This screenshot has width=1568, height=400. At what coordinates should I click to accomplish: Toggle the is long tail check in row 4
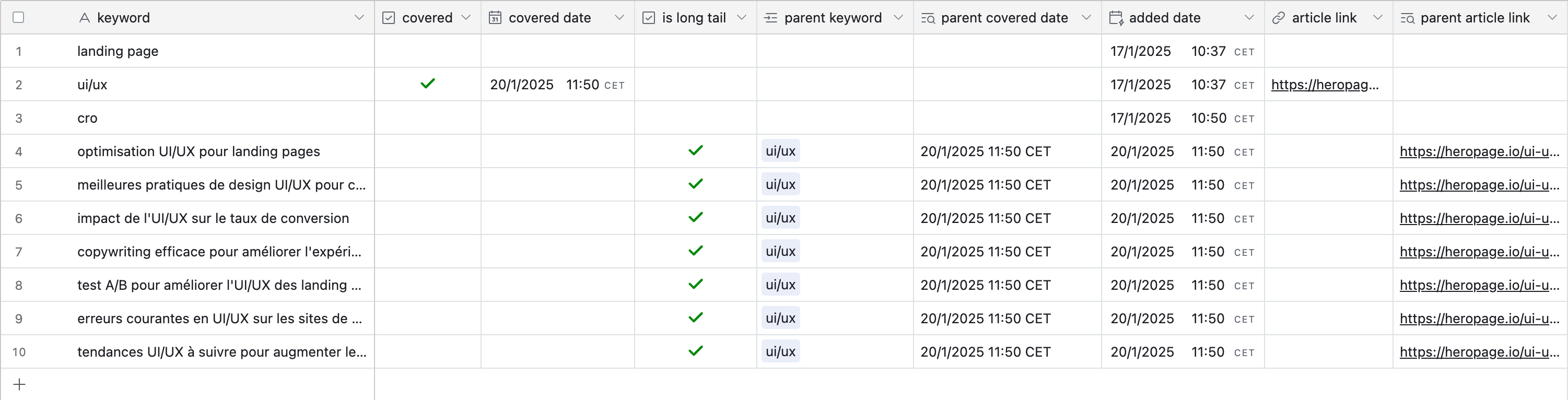pos(695,151)
